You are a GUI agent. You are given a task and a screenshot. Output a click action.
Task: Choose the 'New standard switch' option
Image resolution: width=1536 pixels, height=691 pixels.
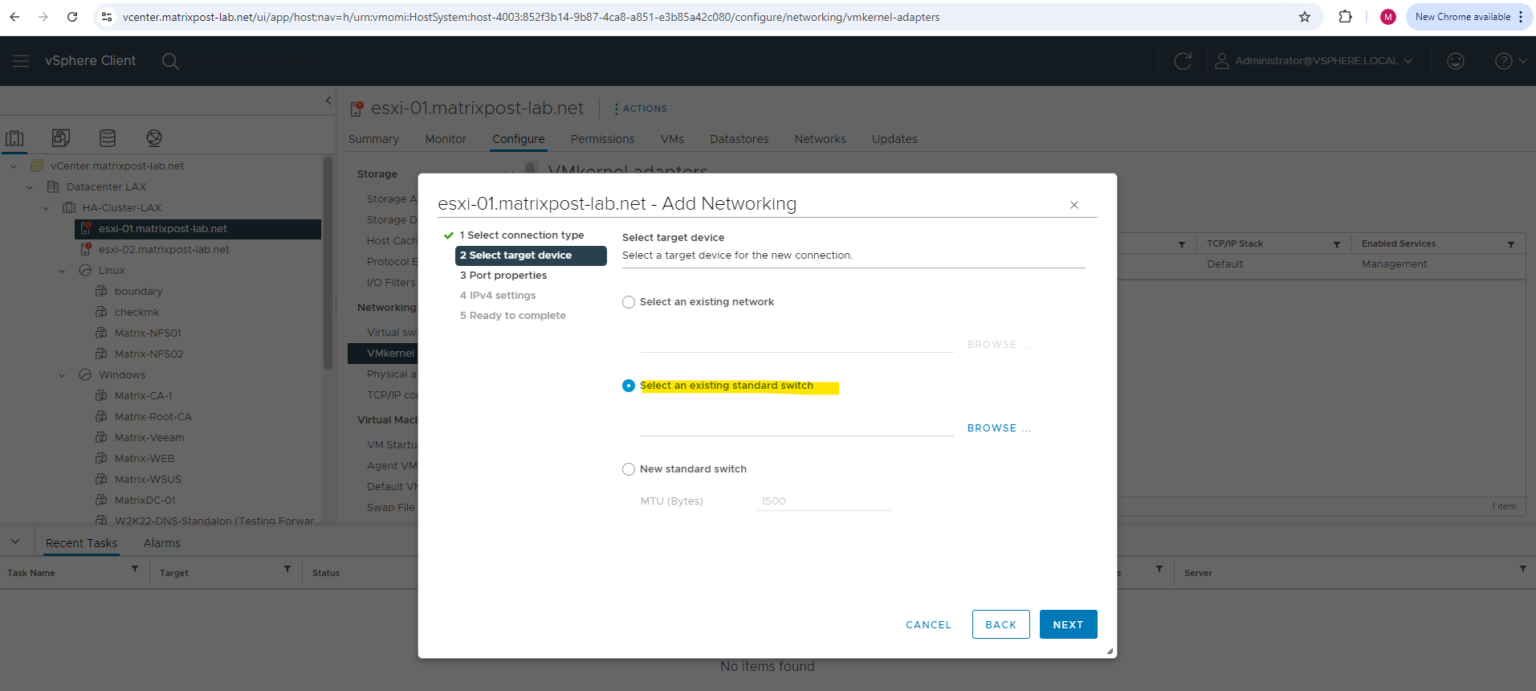628,468
